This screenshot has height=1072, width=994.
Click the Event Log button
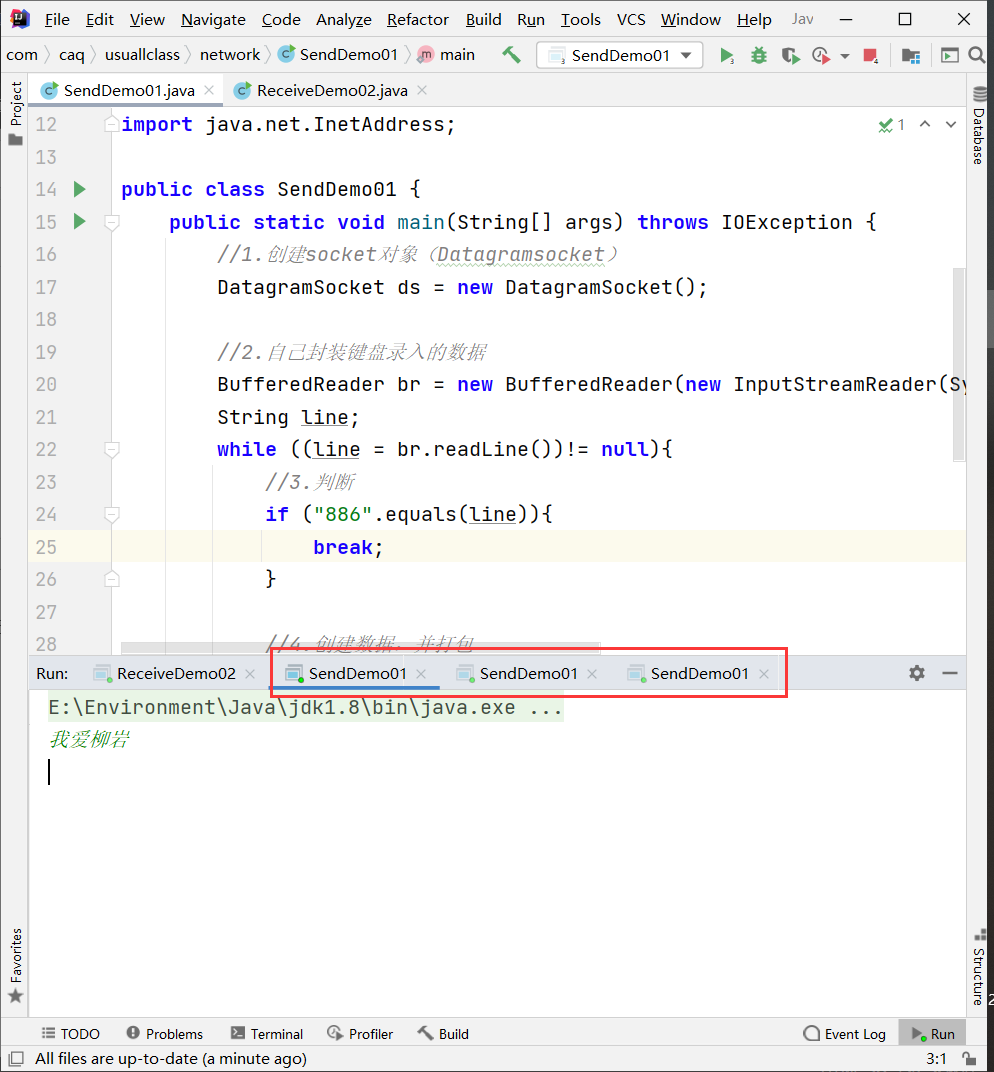pyautogui.click(x=845, y=1033)
